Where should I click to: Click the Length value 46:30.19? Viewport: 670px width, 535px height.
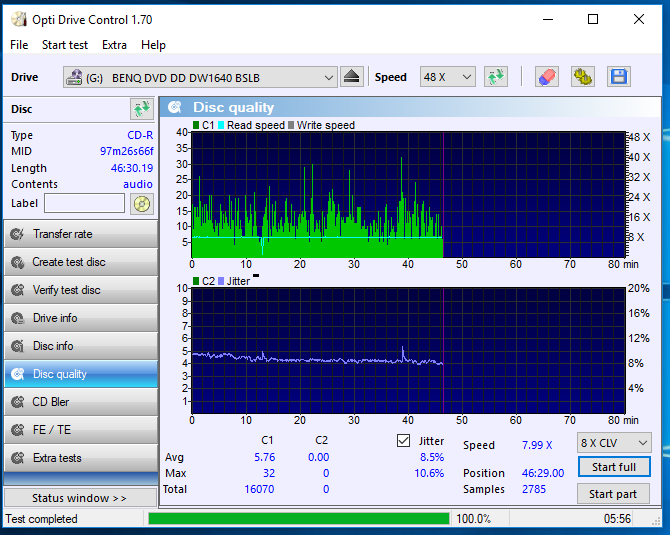132,168
